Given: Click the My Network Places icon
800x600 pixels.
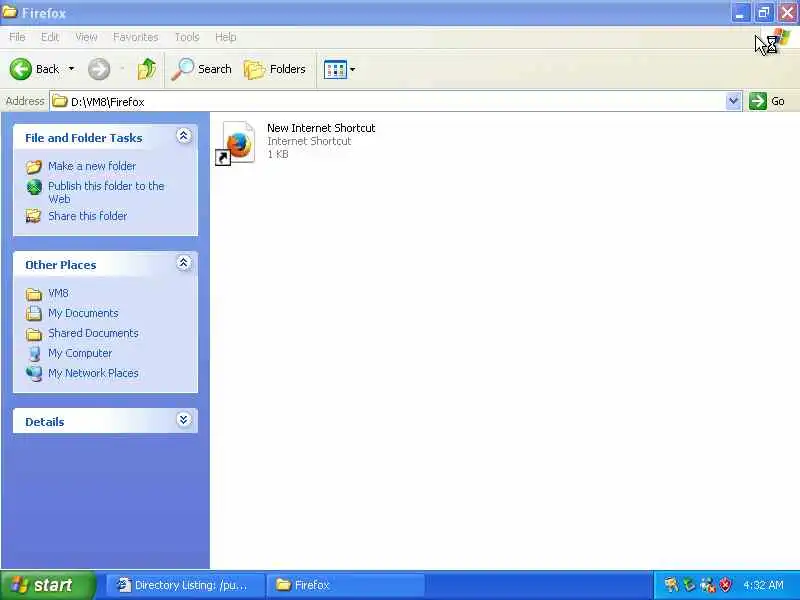Looking at the screenshot, I should click(34, 373).
